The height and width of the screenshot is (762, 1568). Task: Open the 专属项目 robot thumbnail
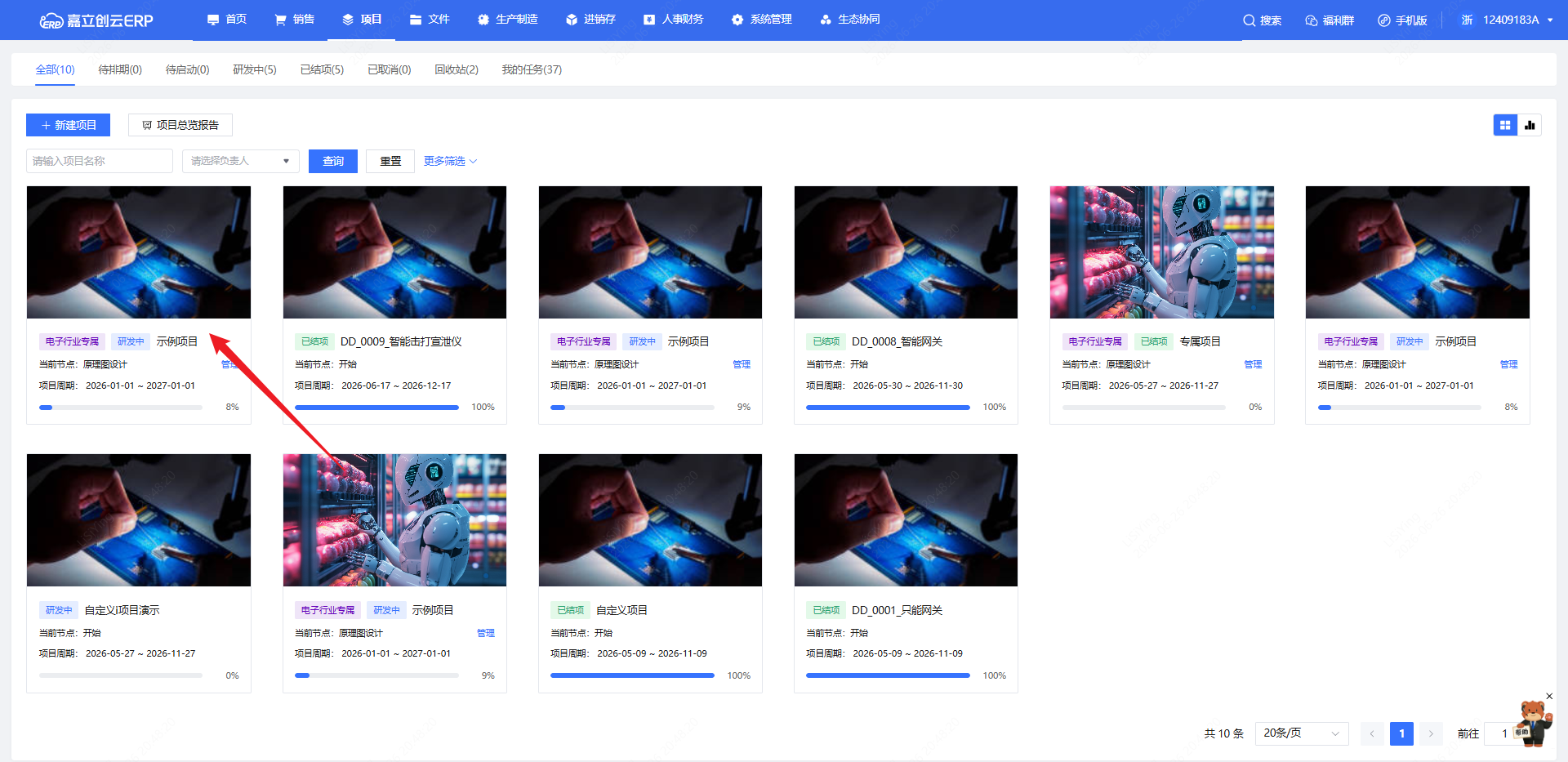pos(1161,252)
